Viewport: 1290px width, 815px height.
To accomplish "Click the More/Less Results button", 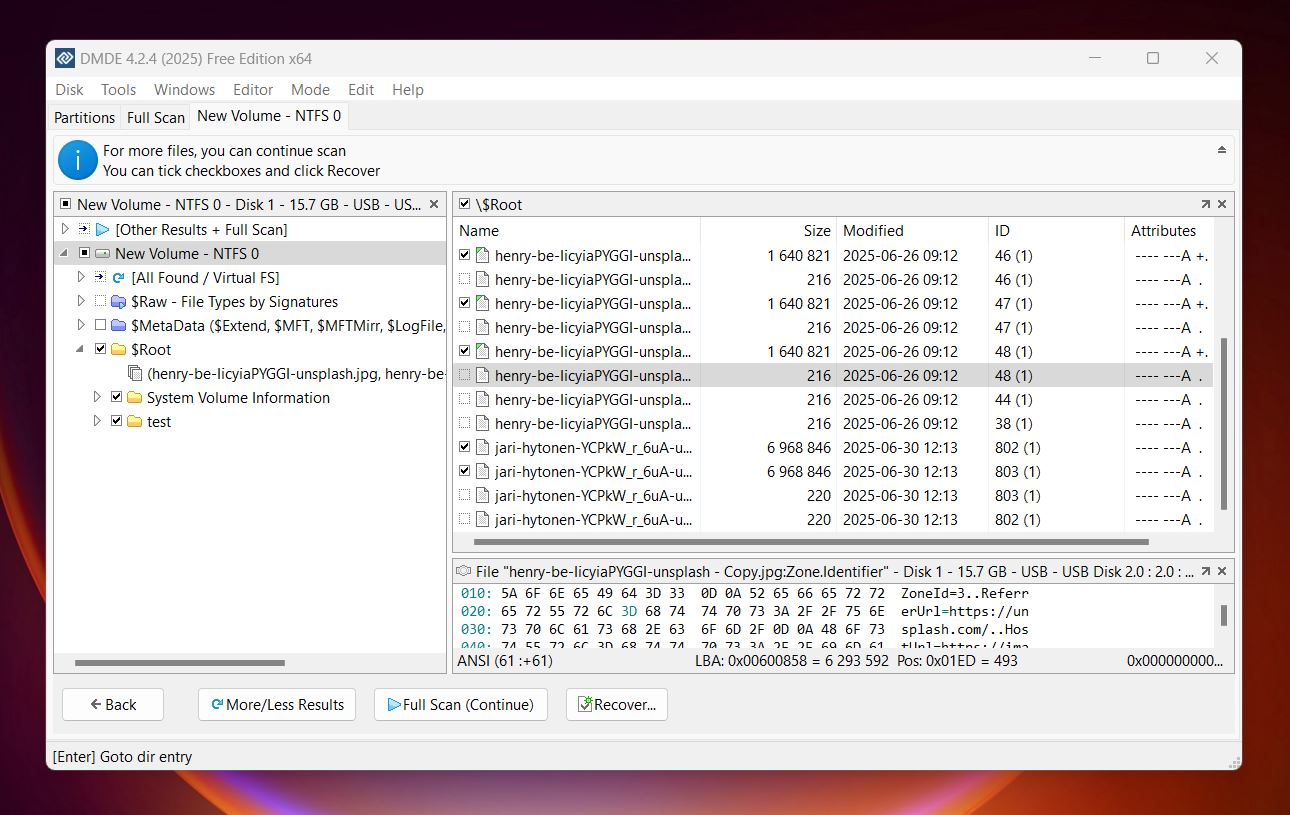I will click(278, 704).
